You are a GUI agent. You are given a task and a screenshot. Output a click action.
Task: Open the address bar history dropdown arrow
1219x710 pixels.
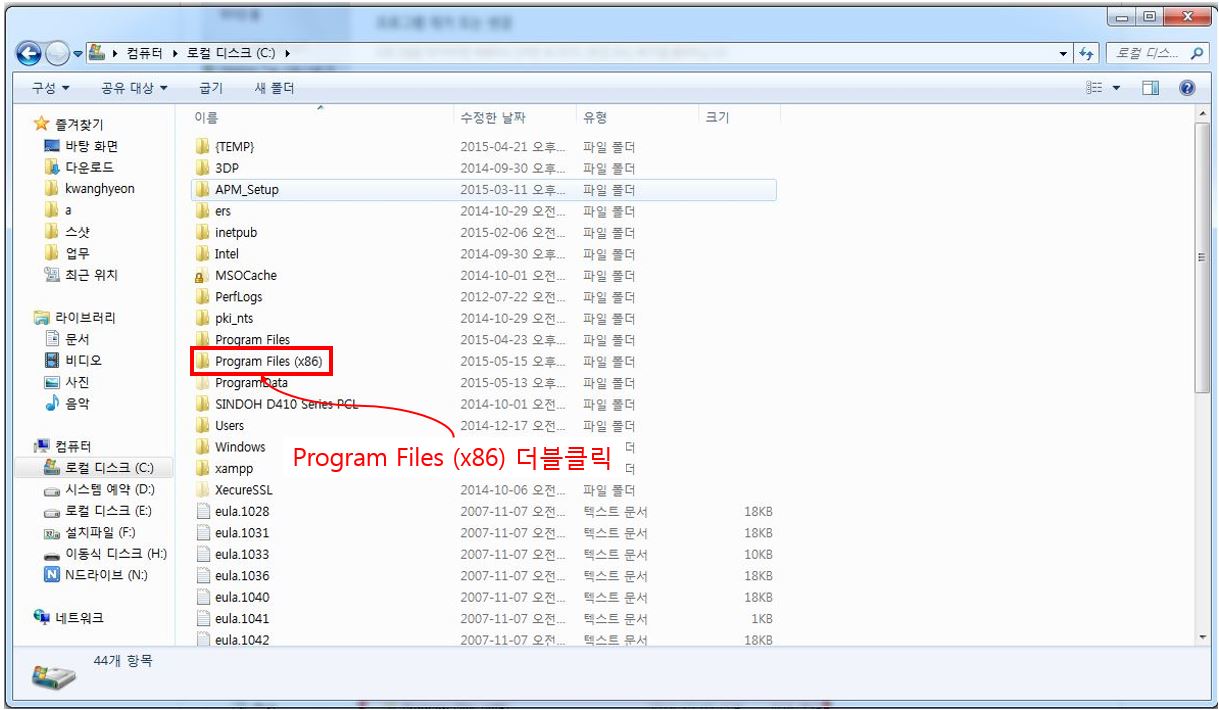tap(1065, 53)
